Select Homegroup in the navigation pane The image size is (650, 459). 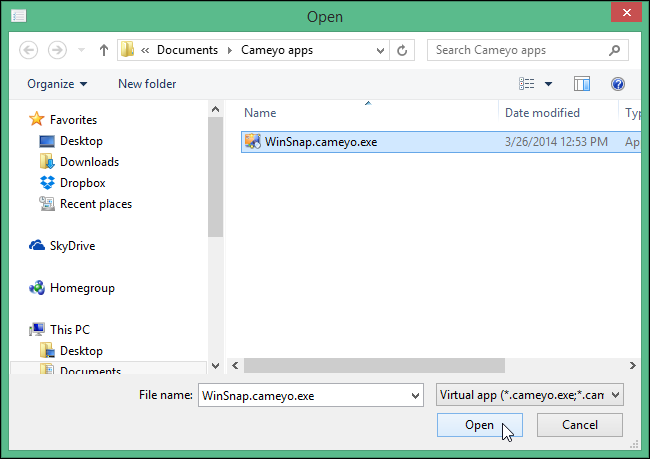point(82,288)
